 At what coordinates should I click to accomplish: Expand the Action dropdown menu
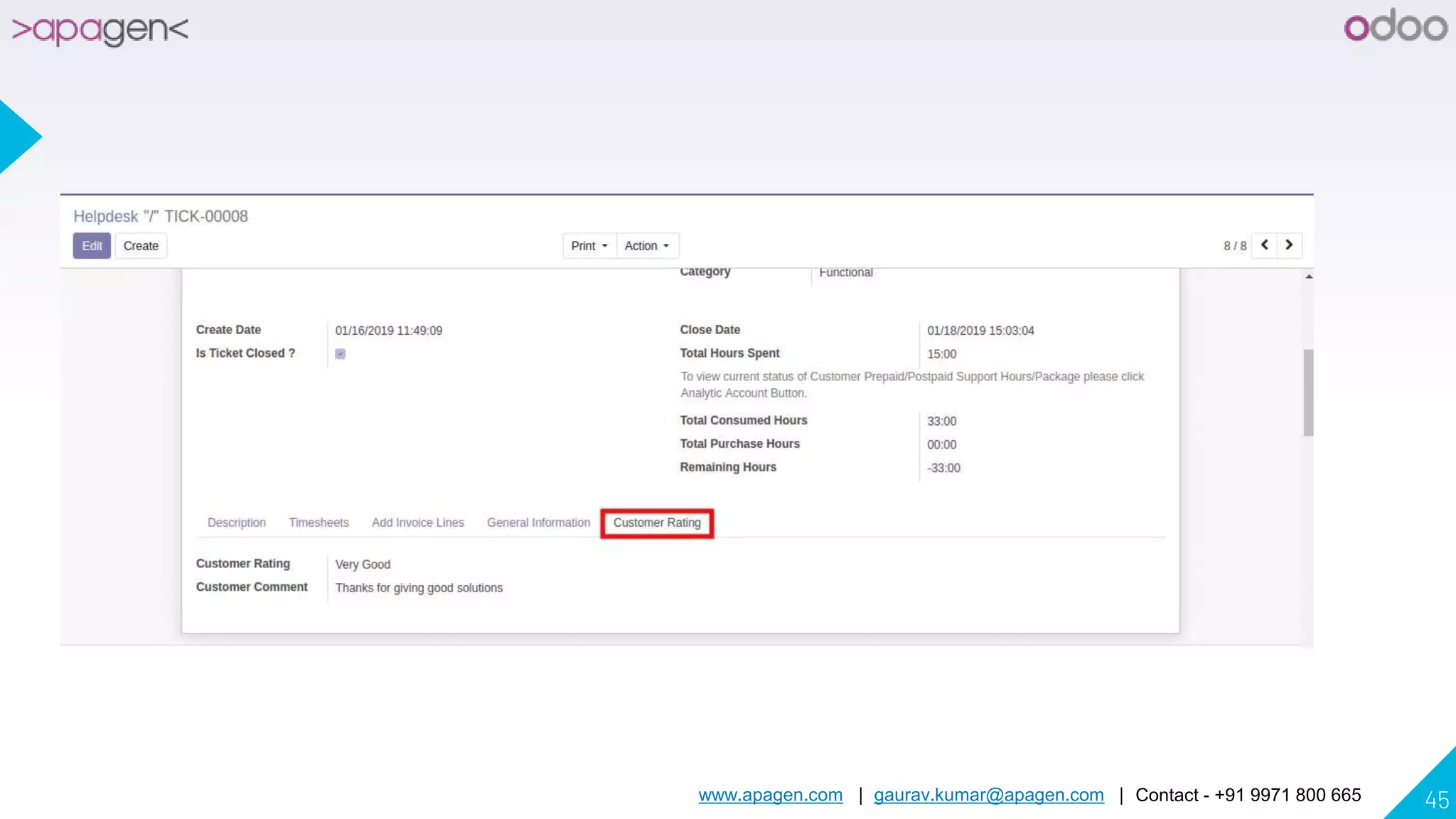click(x=646, y=246)
